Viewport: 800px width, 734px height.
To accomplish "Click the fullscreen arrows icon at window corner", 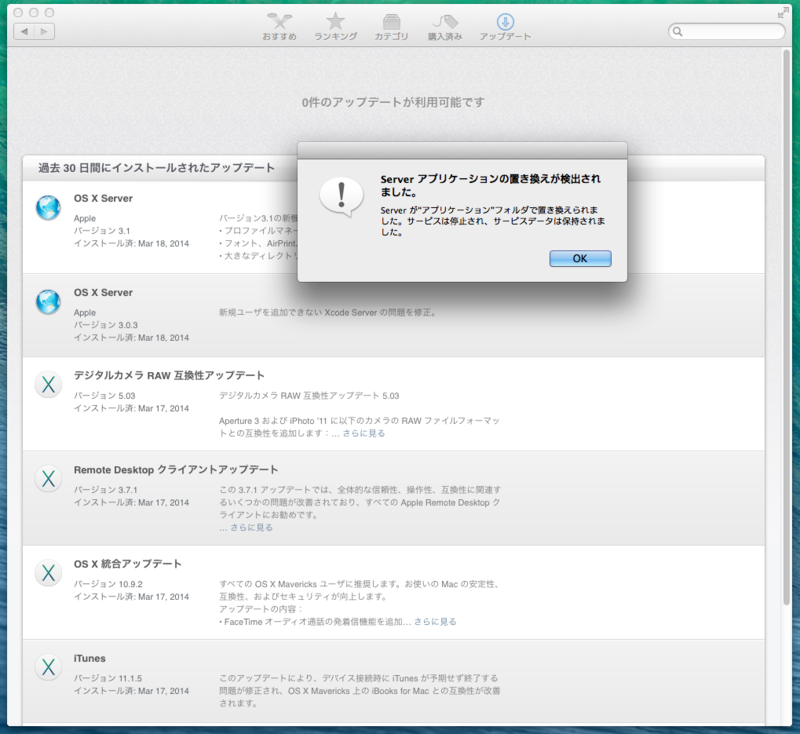I will click(782, 13).
